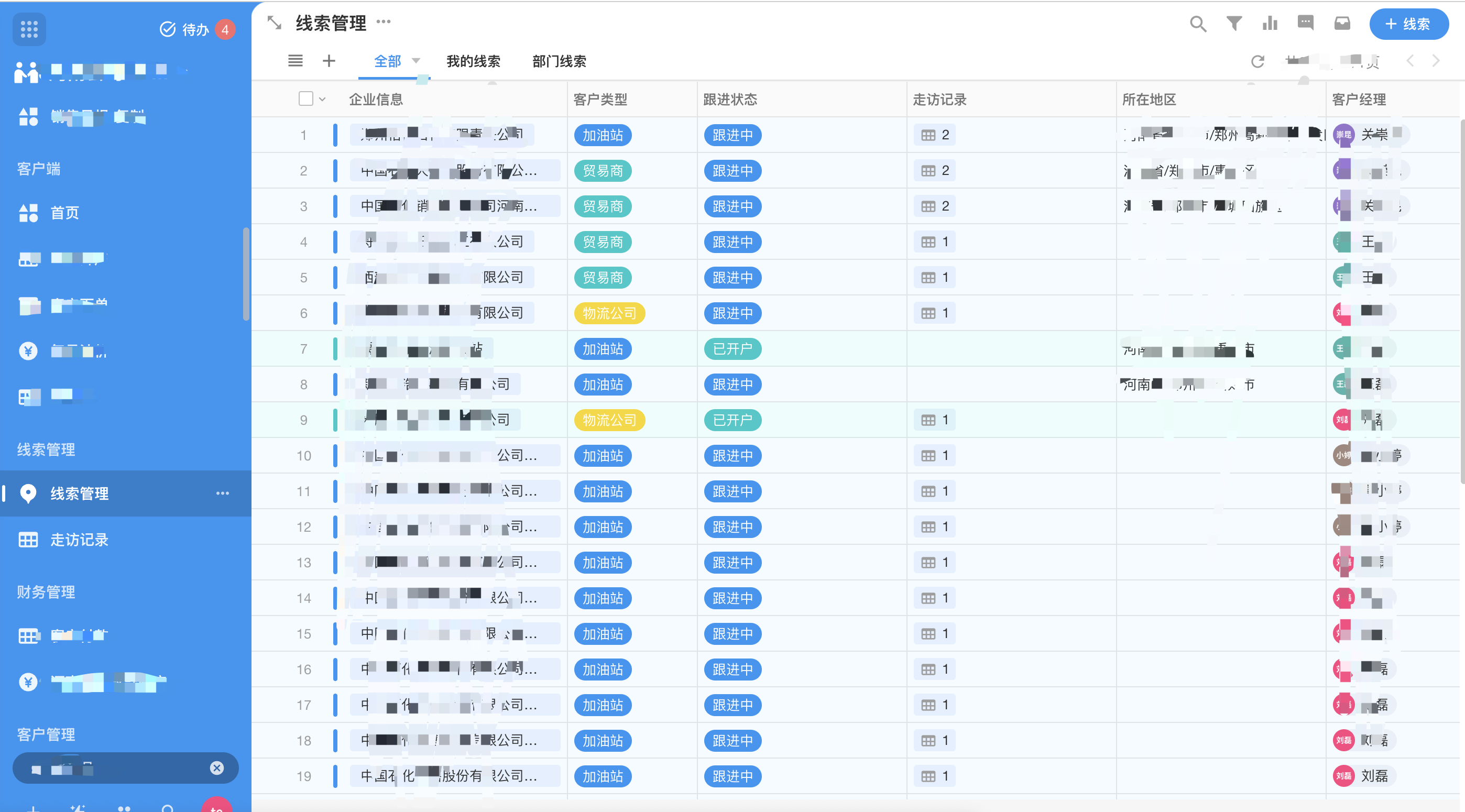The height and width of the screenshot is (812, 1465).
Task: Click 已开户 status in row 7
Action: pos(732,349)
